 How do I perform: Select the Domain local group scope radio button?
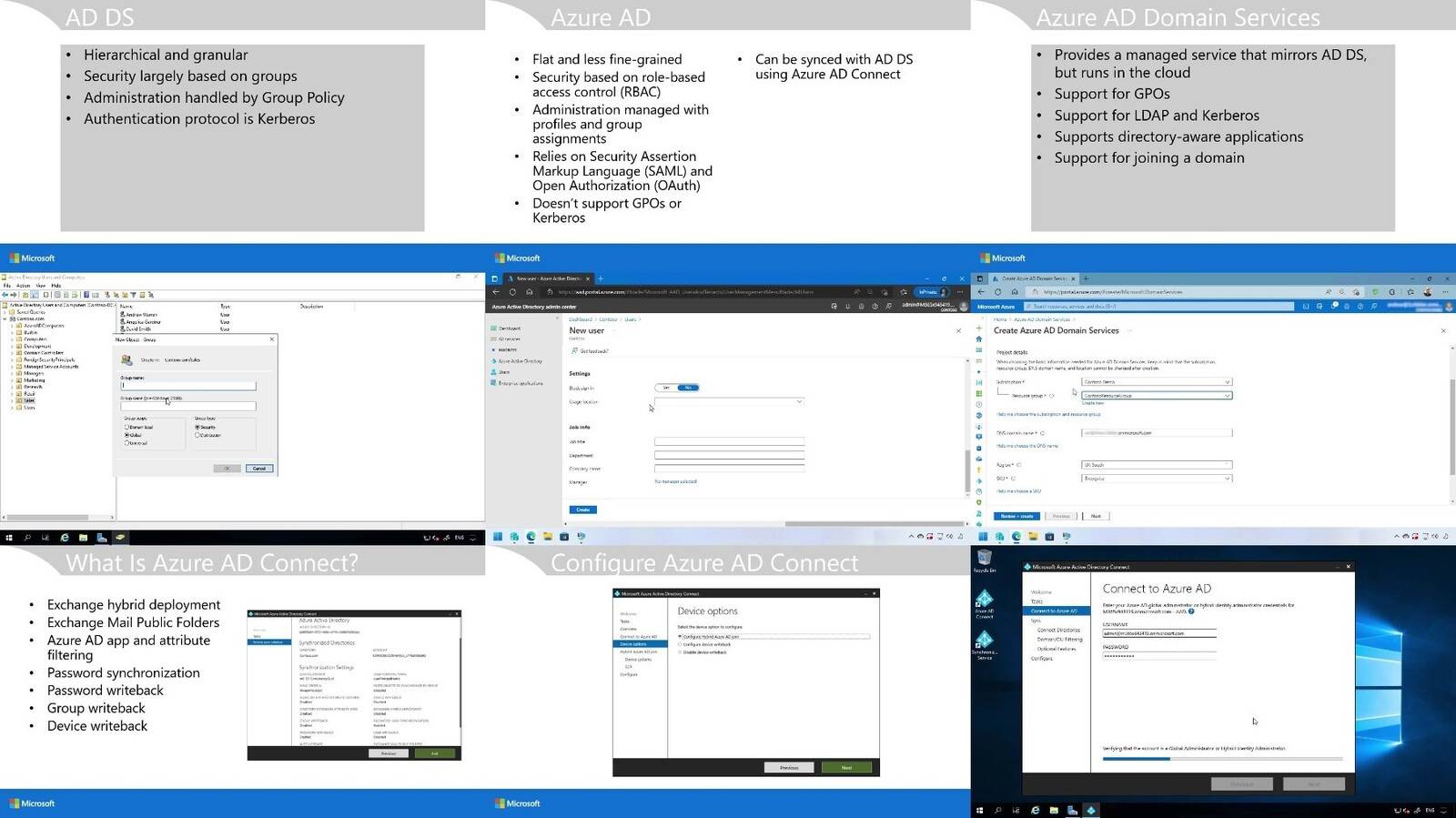coord(126,427)
